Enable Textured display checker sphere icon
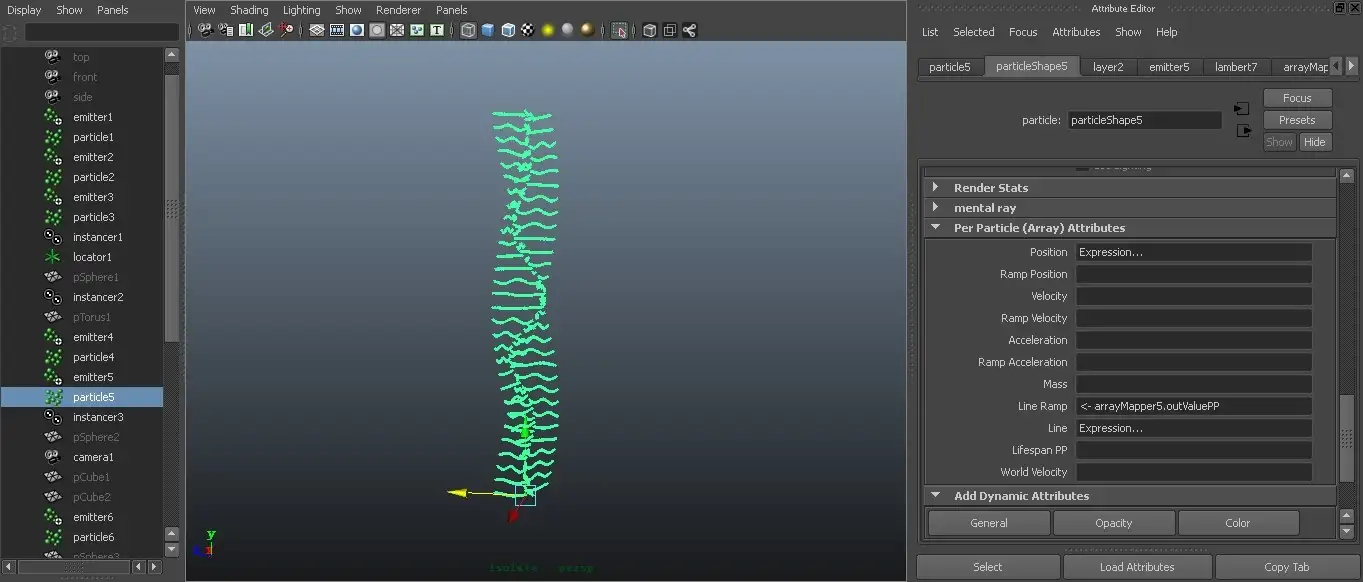Image resolution: width=1363 pixels, height=582 pixels. tap(528, 30)
